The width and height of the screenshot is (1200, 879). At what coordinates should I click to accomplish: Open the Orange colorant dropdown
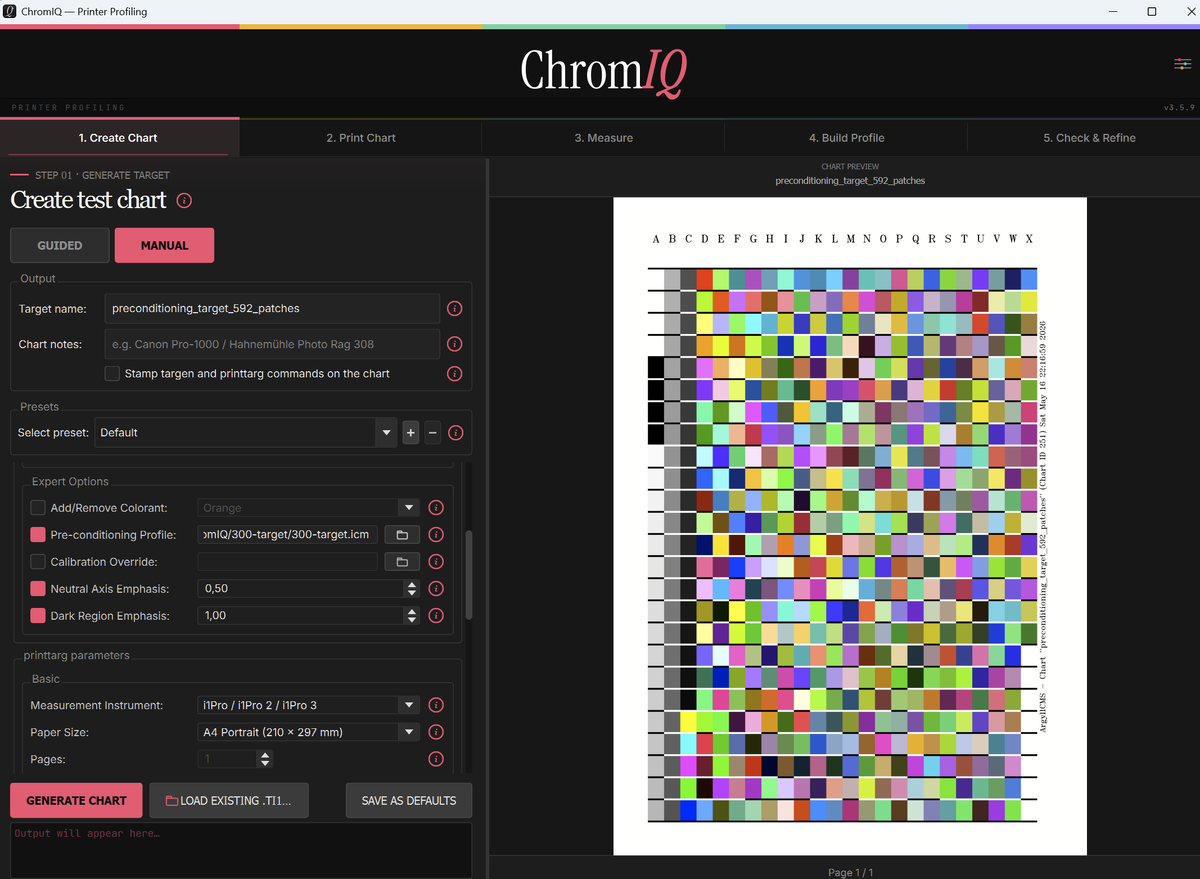point(308,507)
